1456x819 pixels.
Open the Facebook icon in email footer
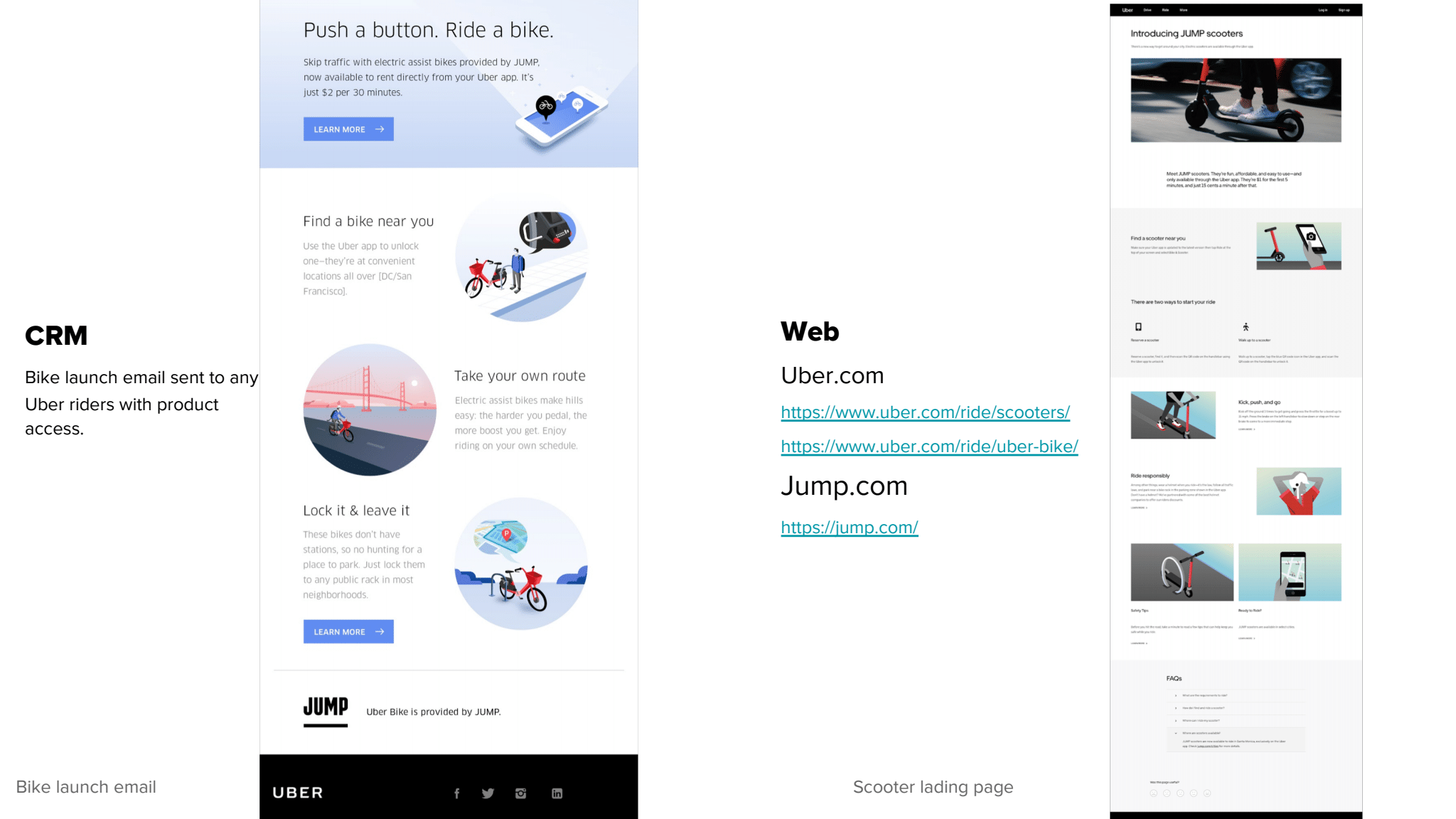click(x=457, y=793)
